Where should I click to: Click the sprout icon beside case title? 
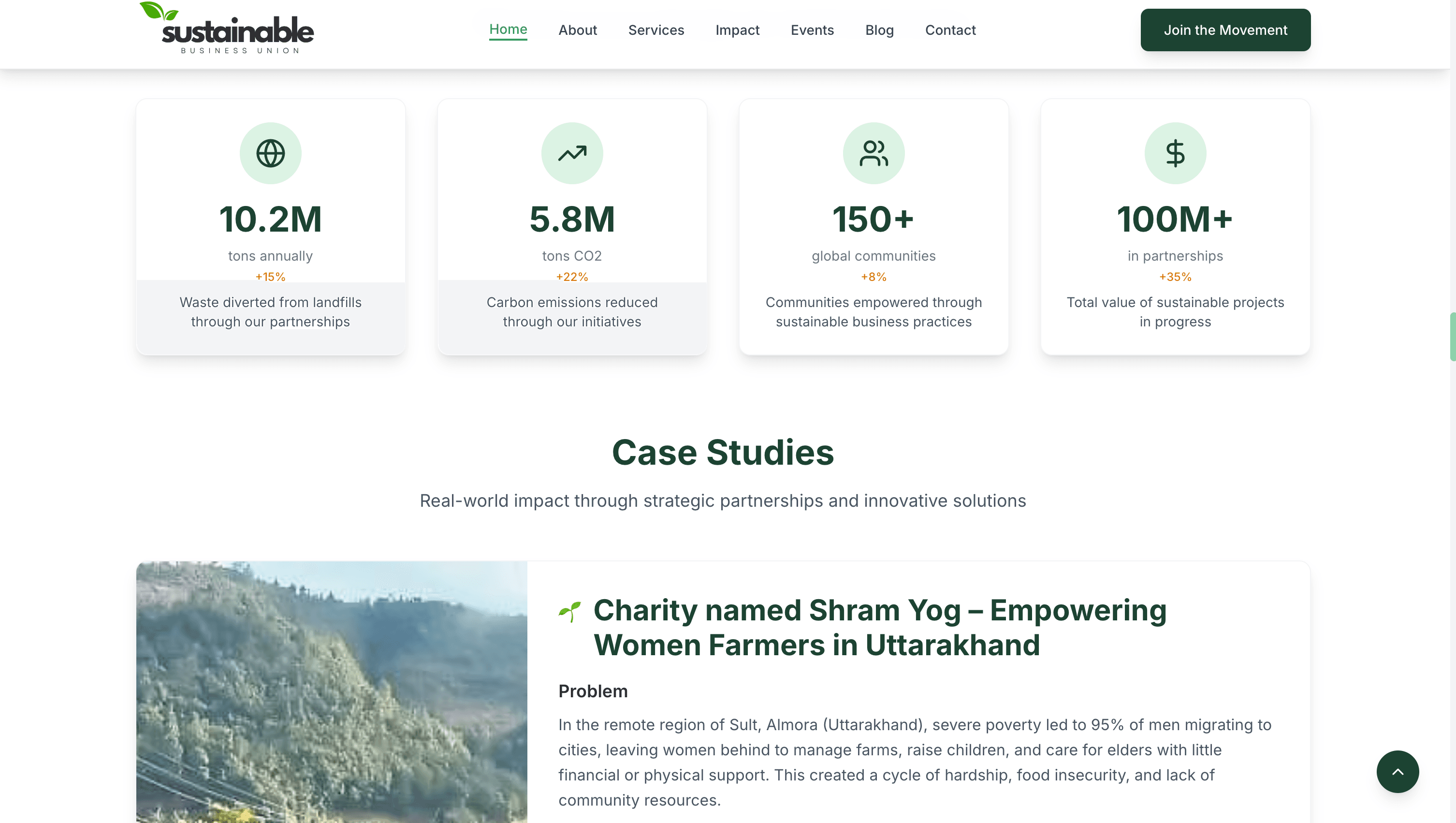click(x=570, y=612)
